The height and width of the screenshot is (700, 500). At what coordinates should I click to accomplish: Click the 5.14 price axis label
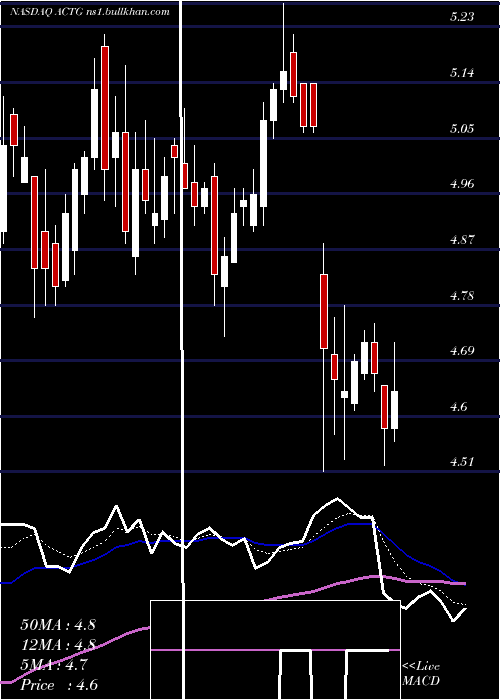[462, 72]
